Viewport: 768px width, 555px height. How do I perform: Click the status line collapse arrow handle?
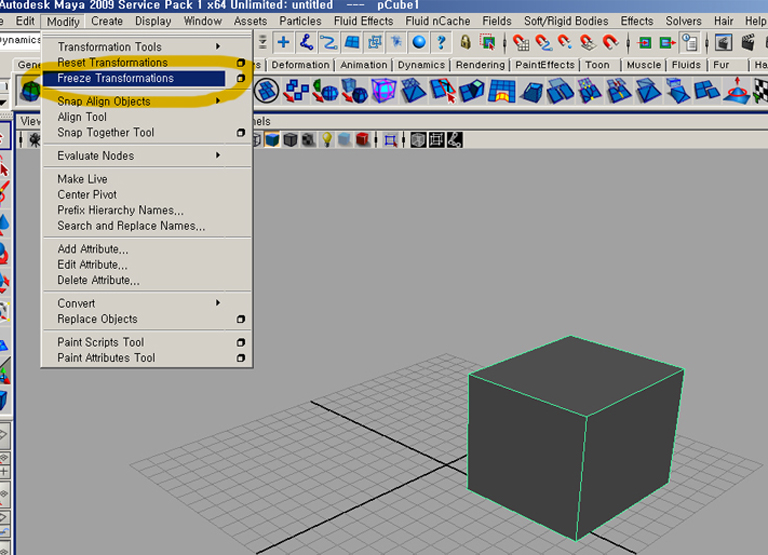click(x=263, y=43)
